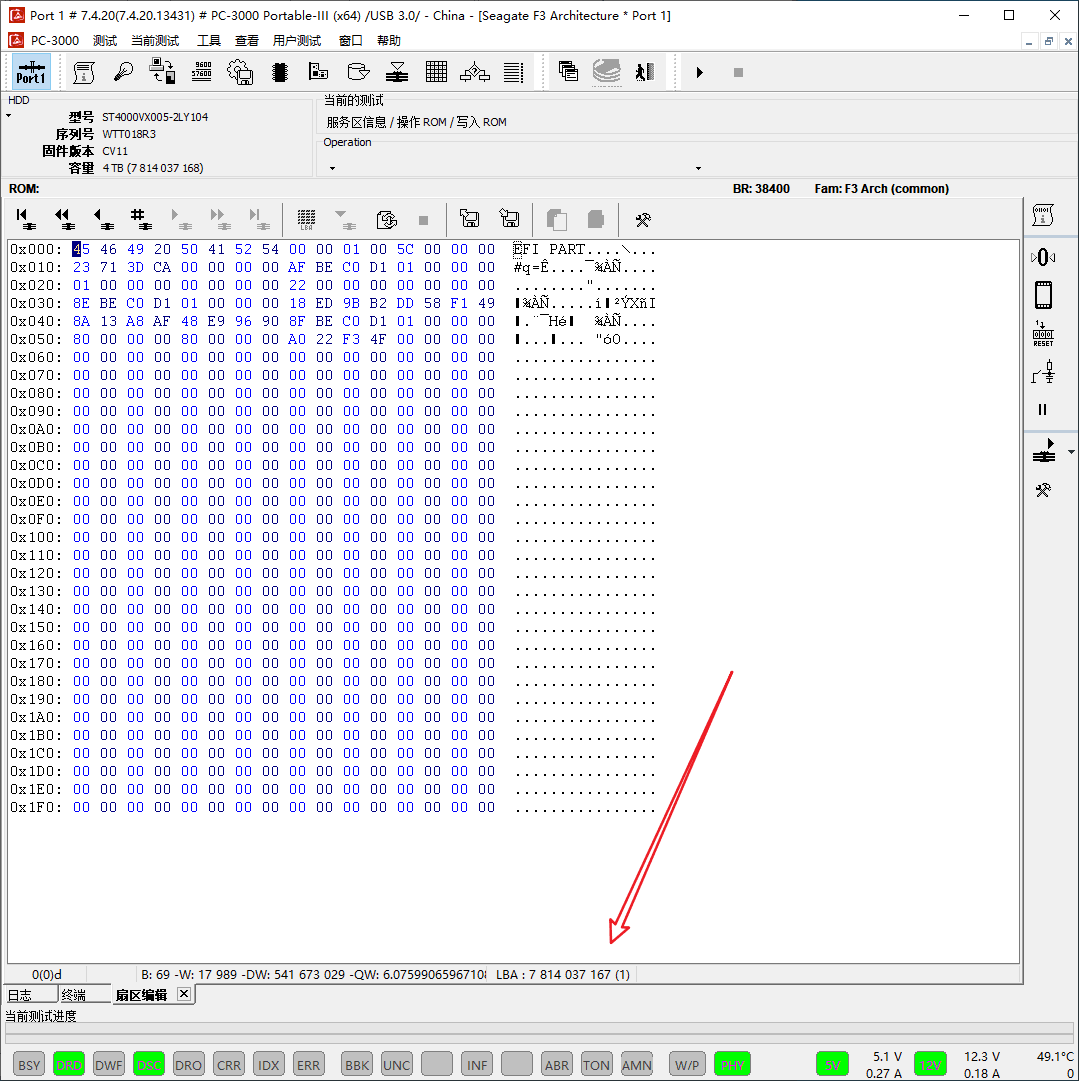Click the disk platters stack icon
Viewport: 1079px width, 1081px height.
pyautogui.click(x=607, y=72)
